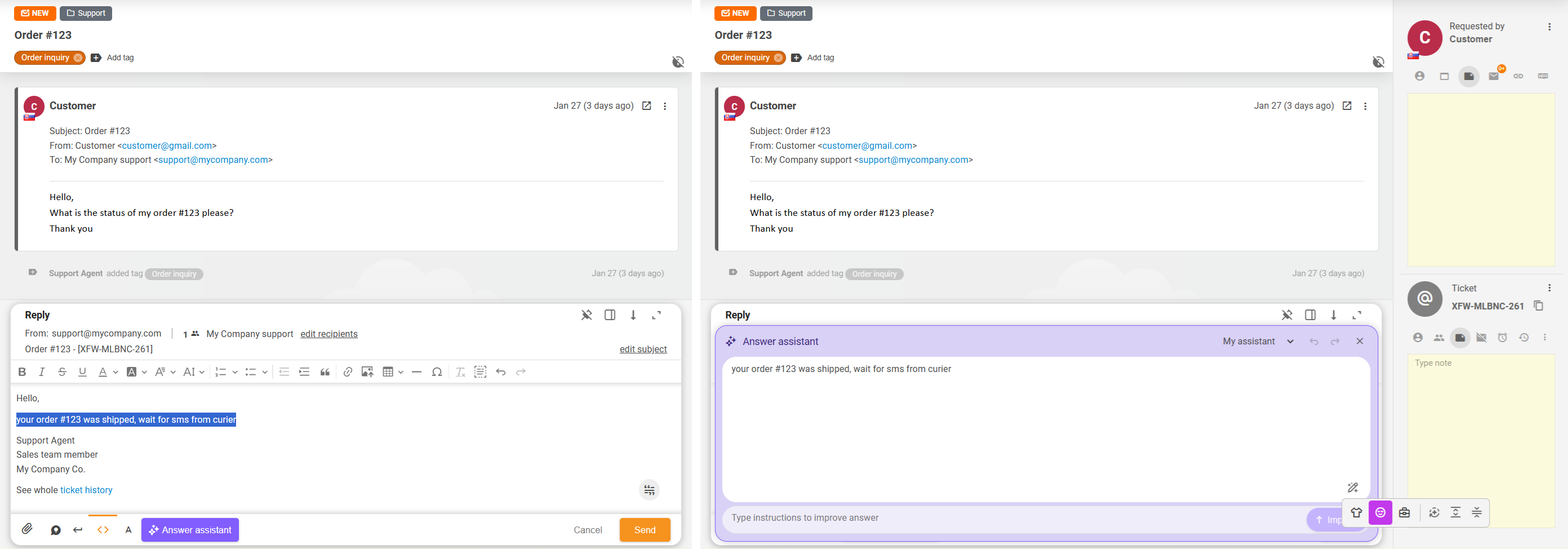The width and height of the screenshot is (1568, 549).
Task: Insert an image into the reply
Action: coord(367,372)
